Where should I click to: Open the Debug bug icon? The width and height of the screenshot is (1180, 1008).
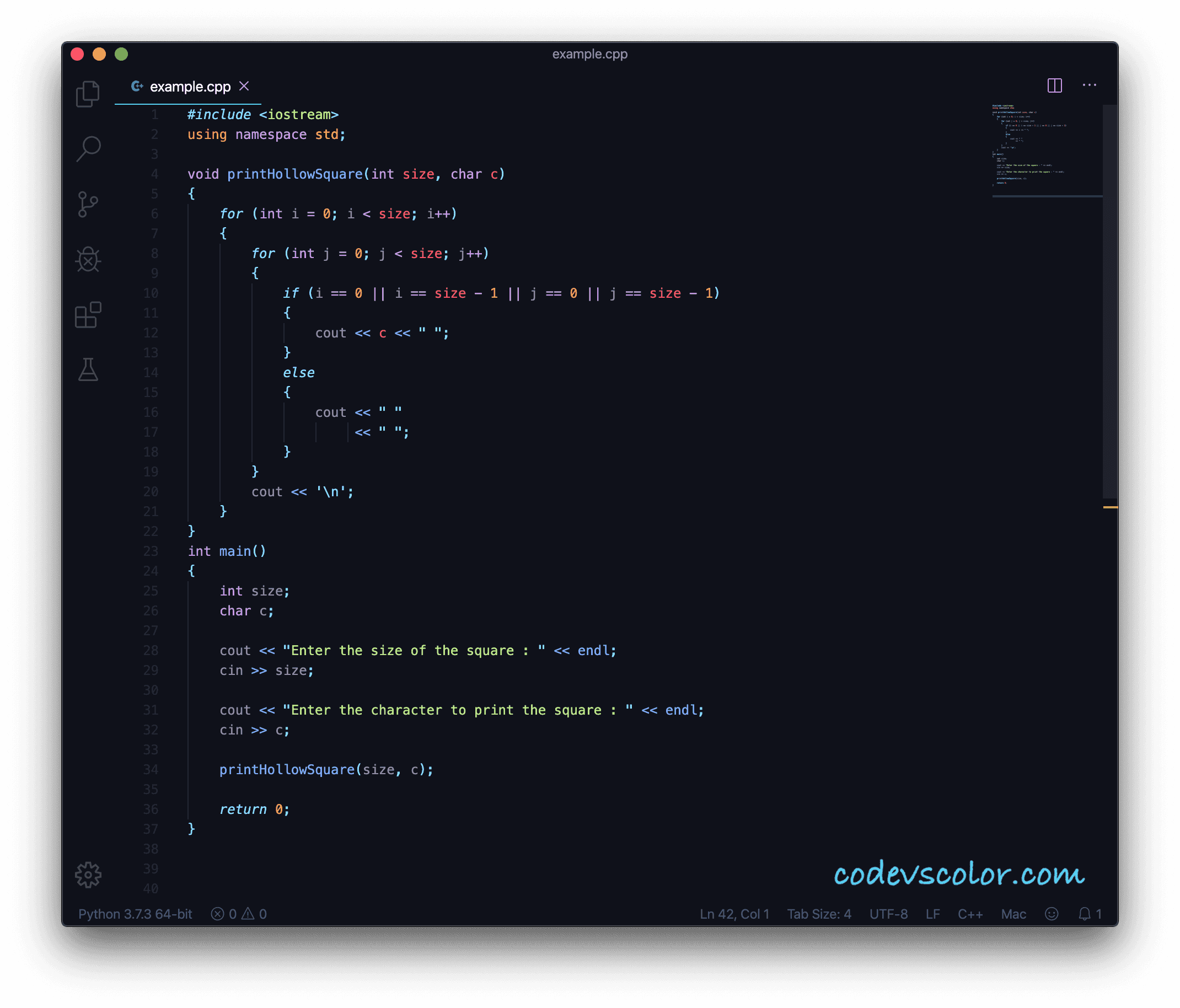coord(88,260)
